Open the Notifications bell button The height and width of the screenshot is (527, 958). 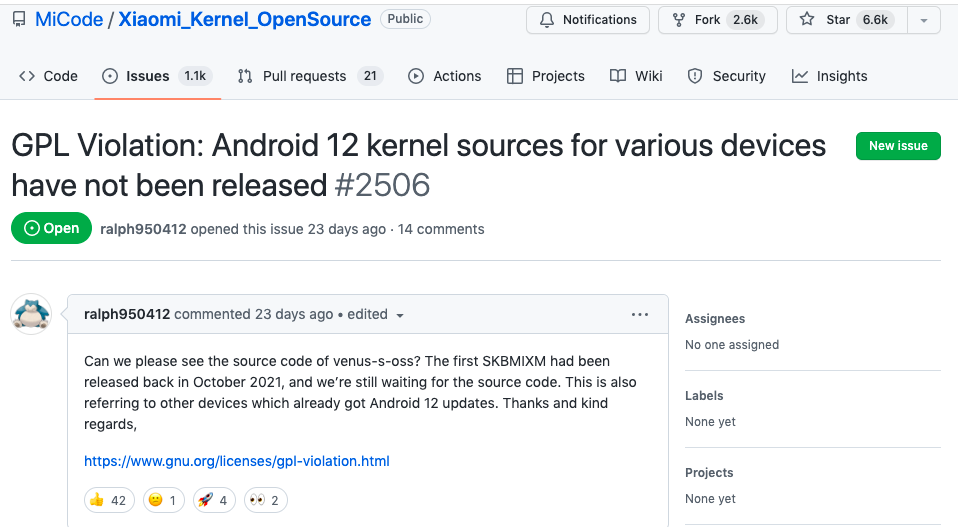click(x=588, y=20)
